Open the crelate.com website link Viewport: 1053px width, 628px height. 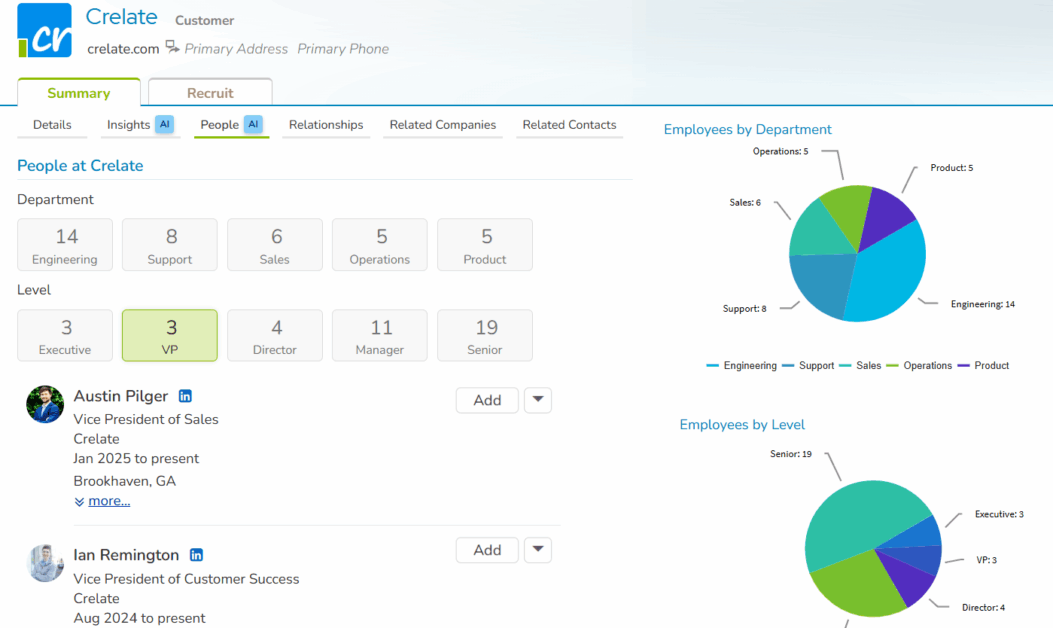tap(123, 49)
